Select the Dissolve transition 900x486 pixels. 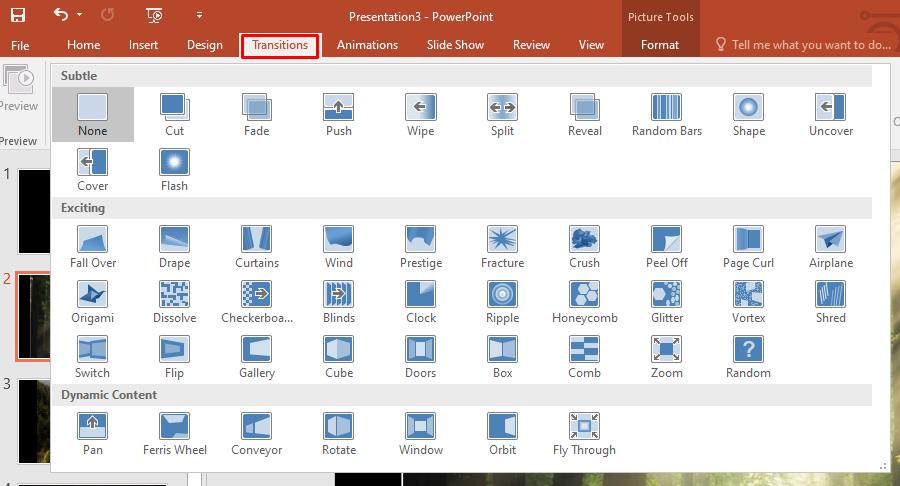tap(174, 302)
